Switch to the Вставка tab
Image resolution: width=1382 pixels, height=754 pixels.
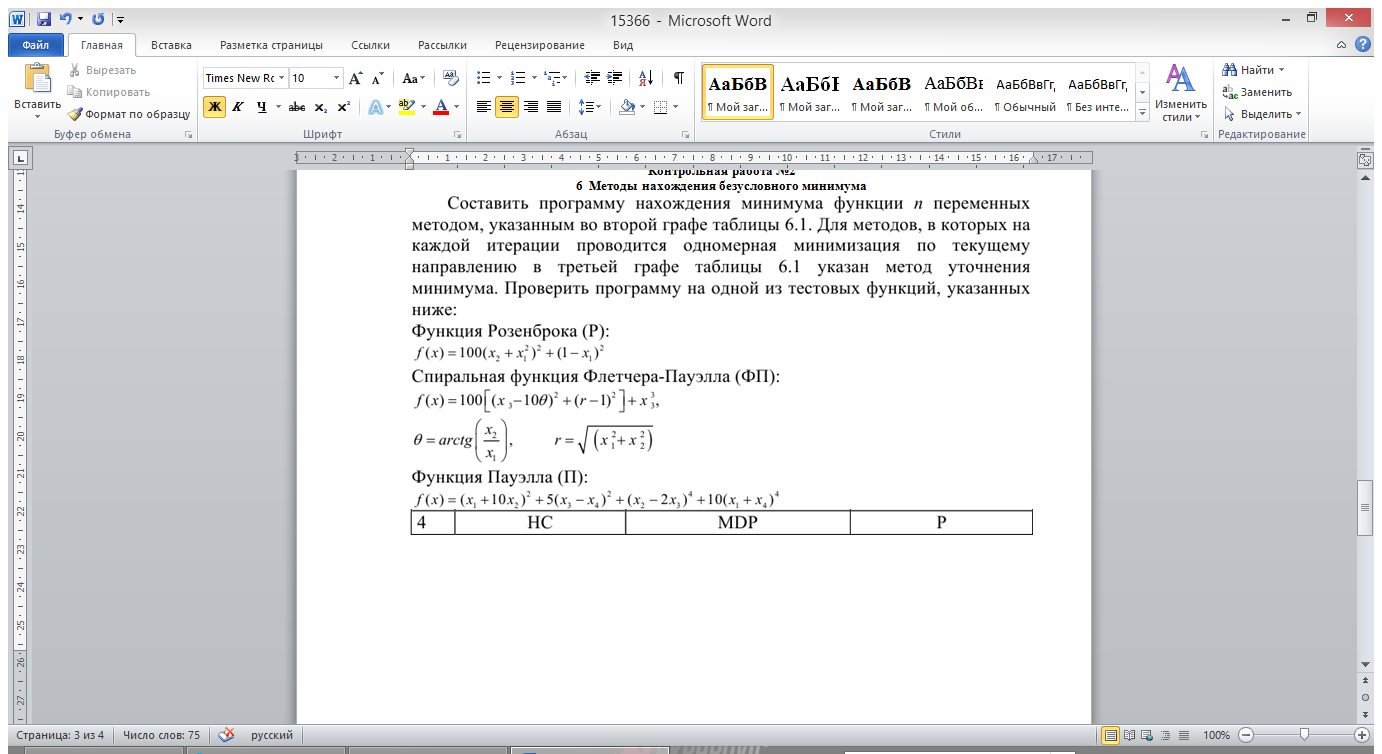(171, 45)
